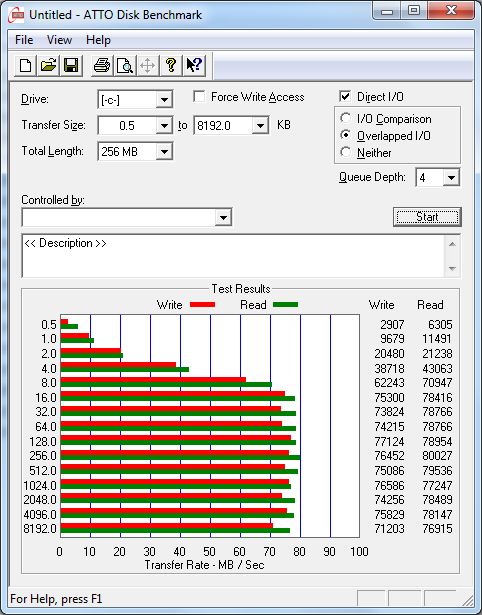
Task: Click the read value 6305
Action: [440, 325]
